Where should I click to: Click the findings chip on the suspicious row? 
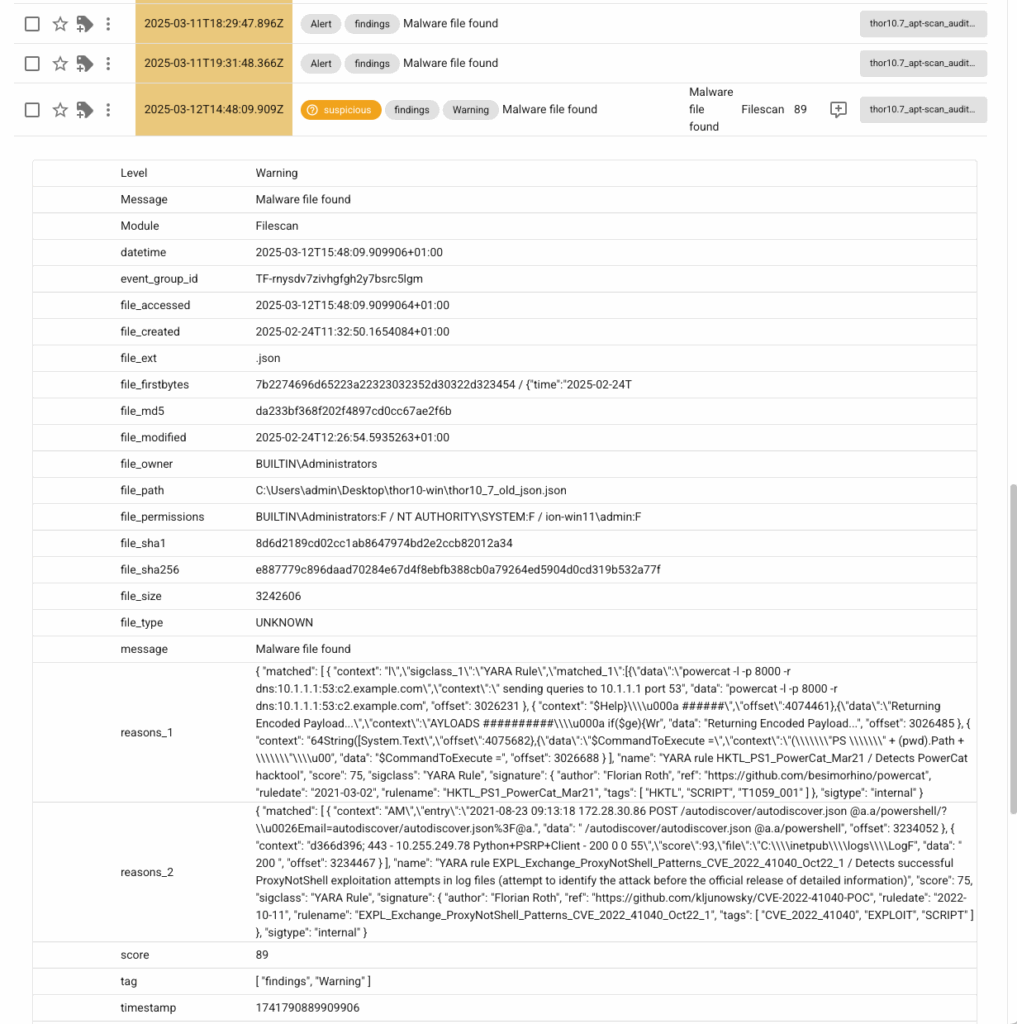(412, 110)
